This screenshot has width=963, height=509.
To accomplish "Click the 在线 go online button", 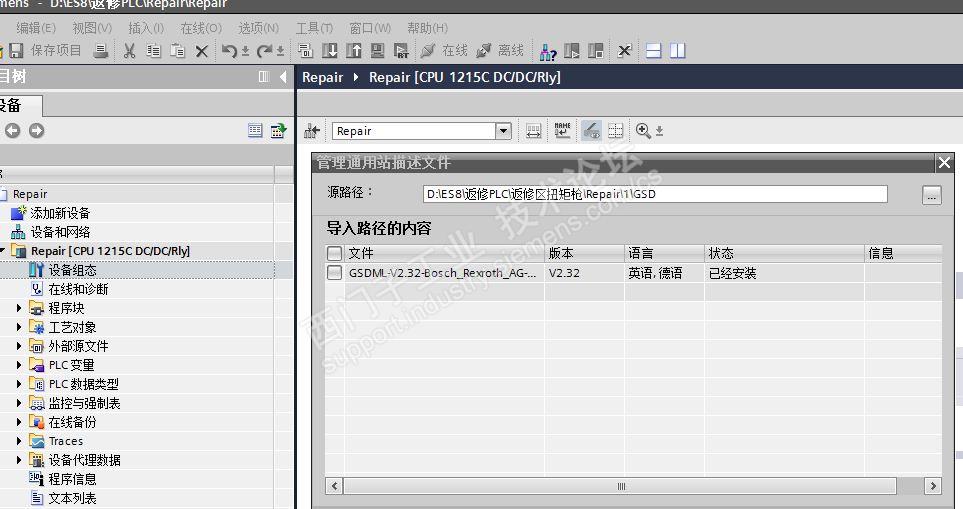I will click(x=444, y=51).
